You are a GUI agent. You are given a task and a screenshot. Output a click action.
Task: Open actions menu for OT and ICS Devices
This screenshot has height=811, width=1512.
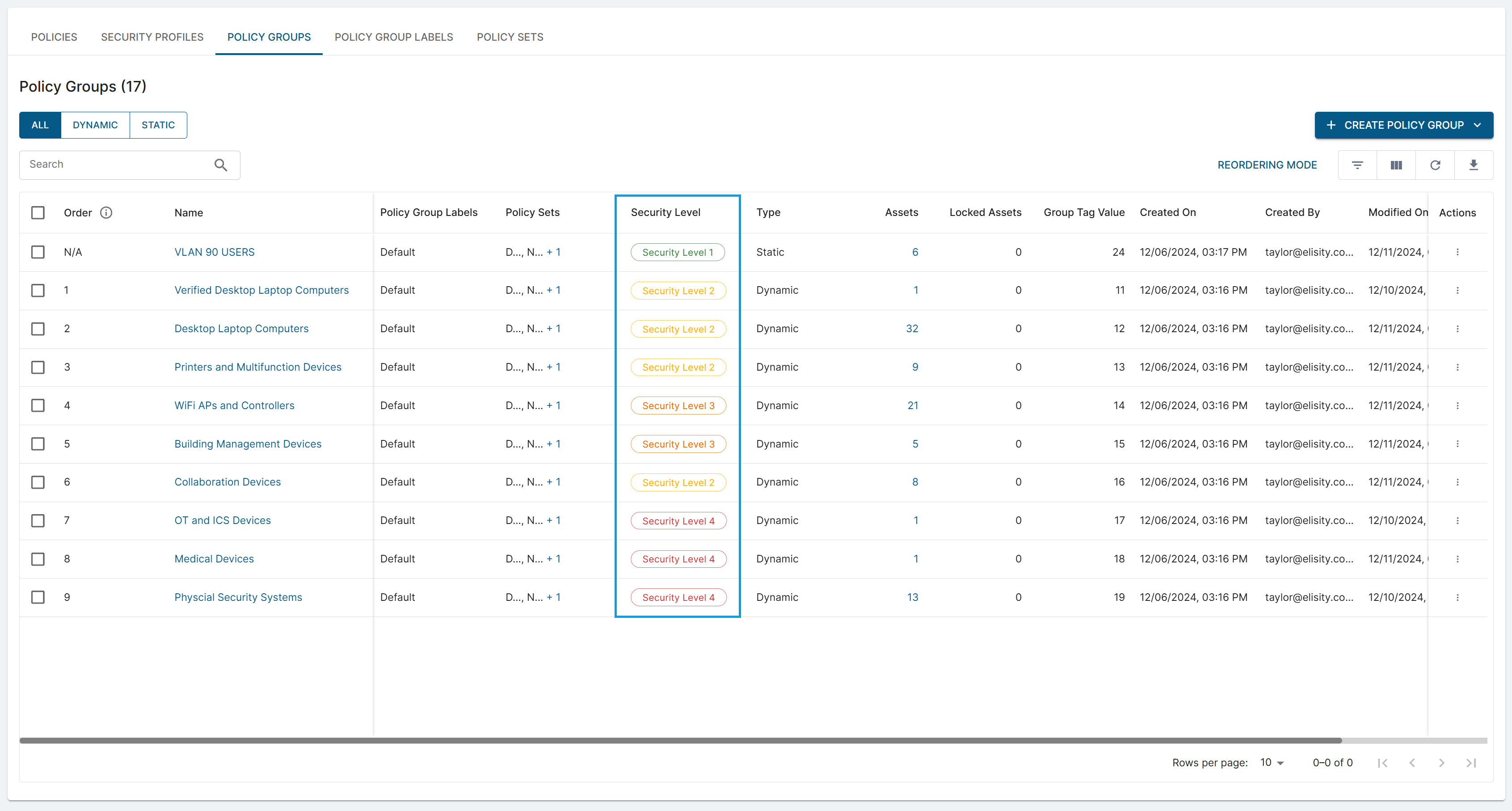pos(1457,521)
